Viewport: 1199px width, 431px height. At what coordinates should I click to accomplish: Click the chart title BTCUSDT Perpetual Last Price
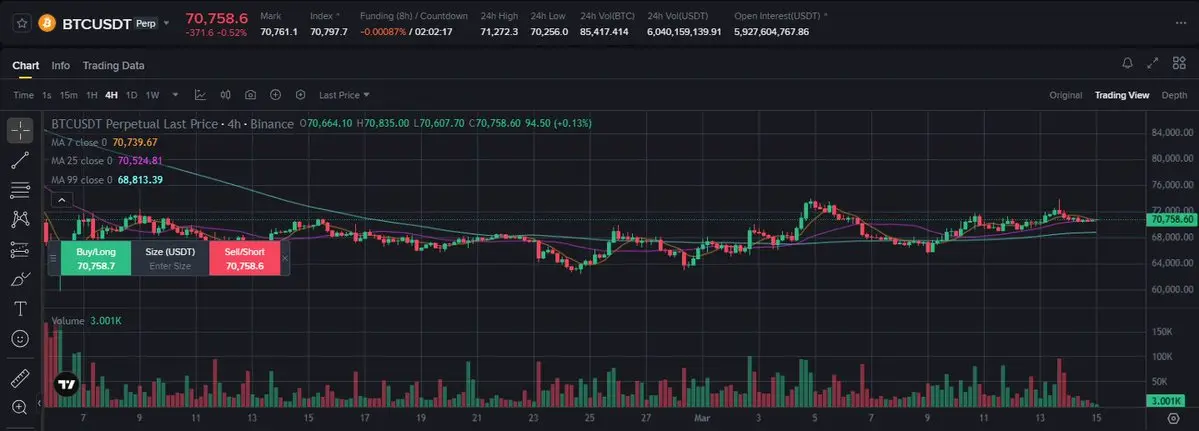[135, 123]
